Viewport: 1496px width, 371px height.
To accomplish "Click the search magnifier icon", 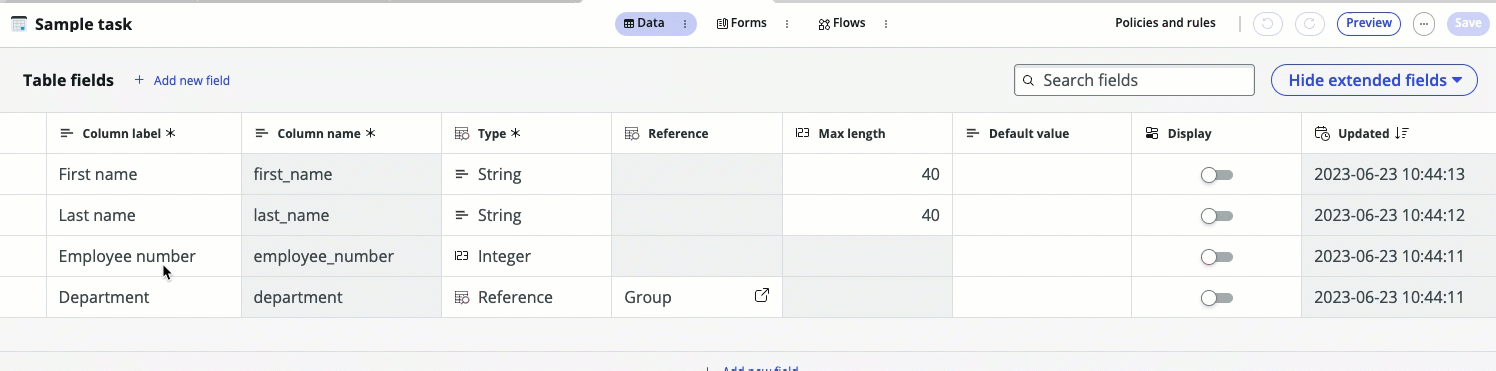I will pos(1029,81).
